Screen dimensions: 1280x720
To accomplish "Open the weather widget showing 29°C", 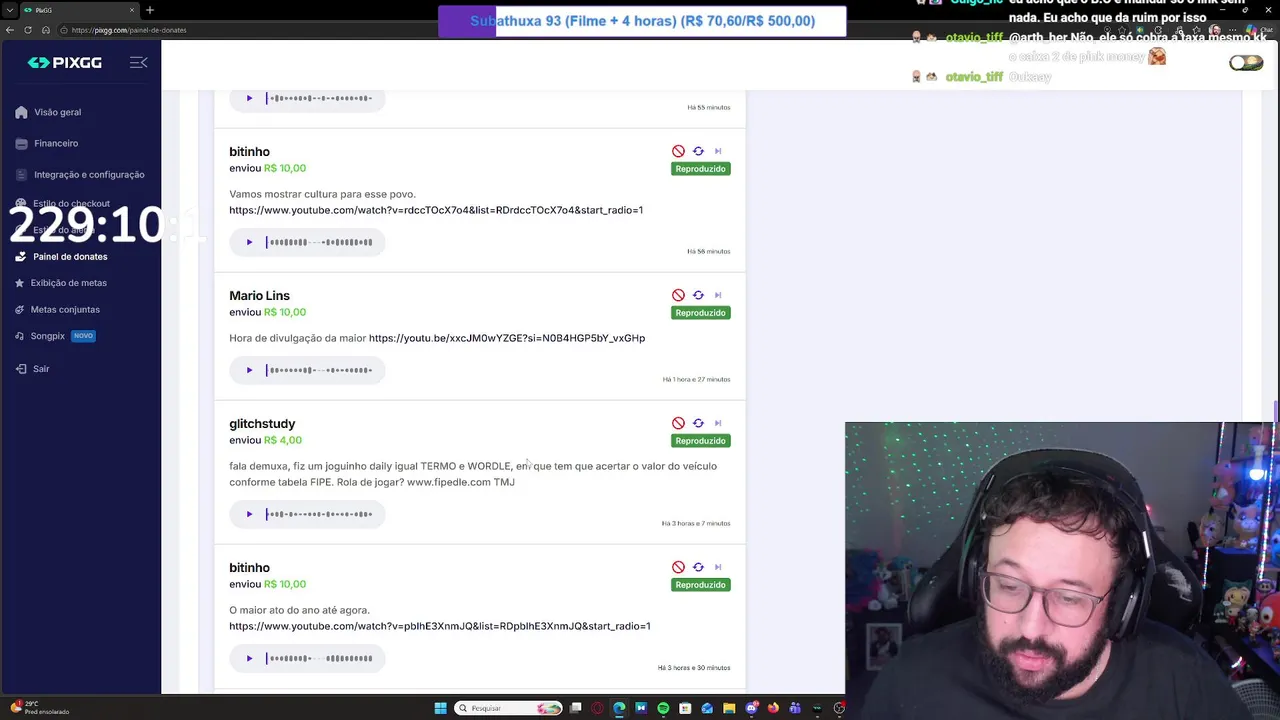I will pyautogui.click(x=40, y=708).
